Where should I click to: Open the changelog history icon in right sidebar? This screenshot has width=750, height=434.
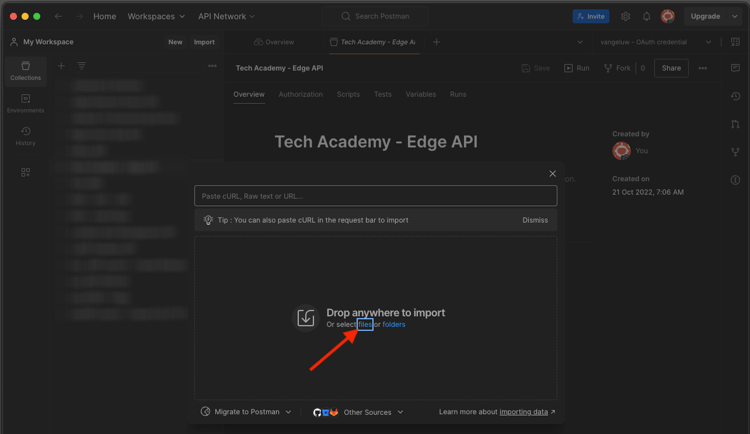click(735, 96)
